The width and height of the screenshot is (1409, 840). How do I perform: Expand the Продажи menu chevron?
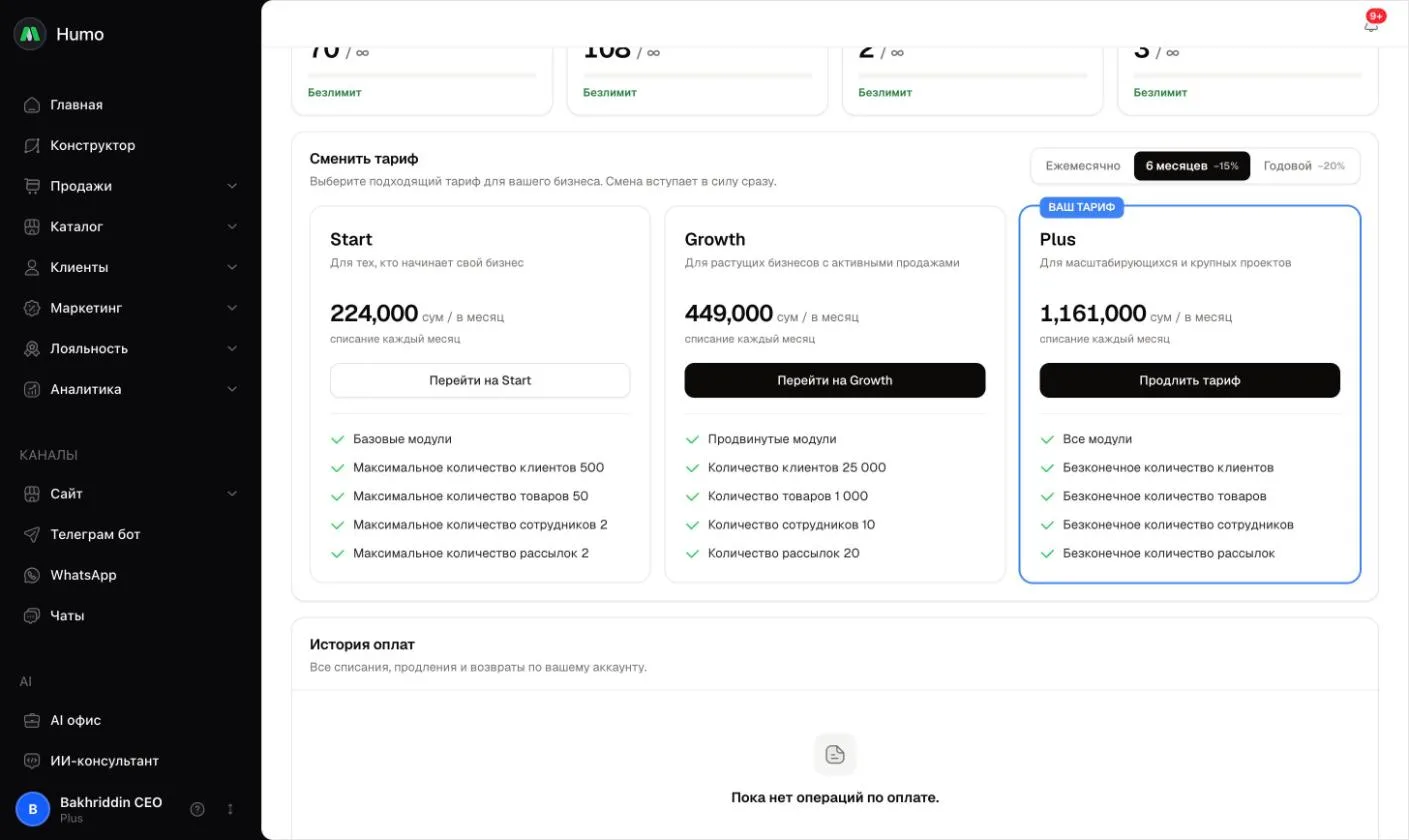coord(232,187)
